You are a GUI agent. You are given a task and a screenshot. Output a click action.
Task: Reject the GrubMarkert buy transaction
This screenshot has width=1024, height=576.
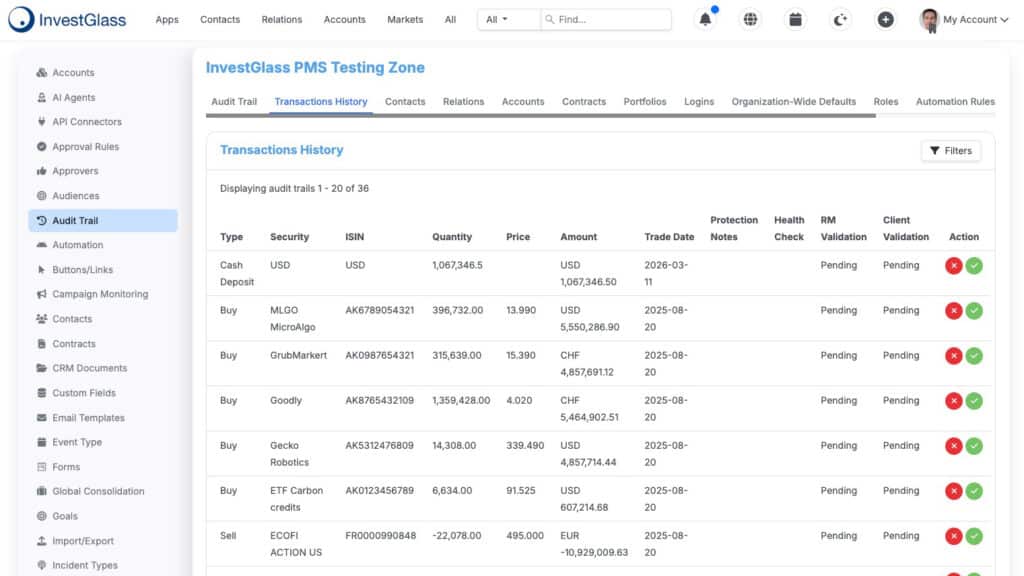[x=953, y=356]
